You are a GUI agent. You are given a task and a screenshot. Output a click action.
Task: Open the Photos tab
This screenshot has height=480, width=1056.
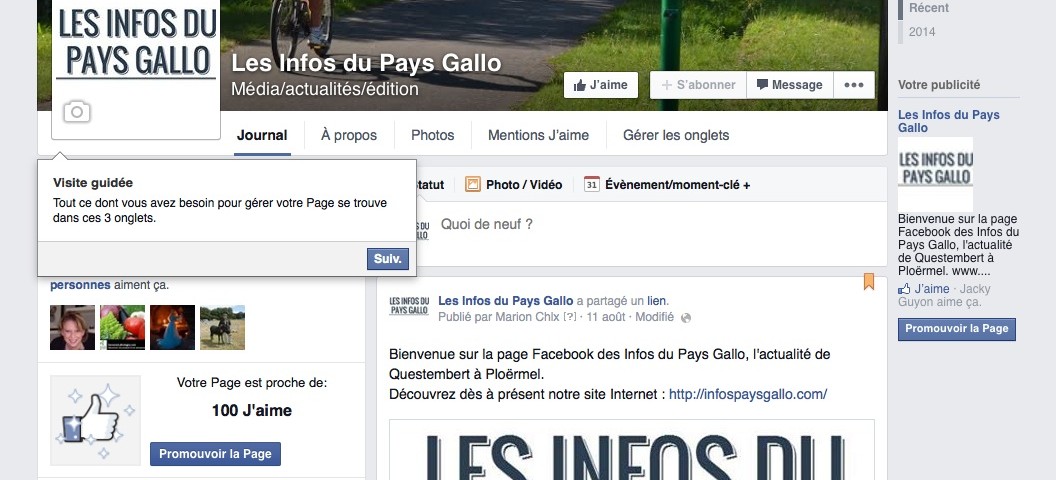point(432,135)
